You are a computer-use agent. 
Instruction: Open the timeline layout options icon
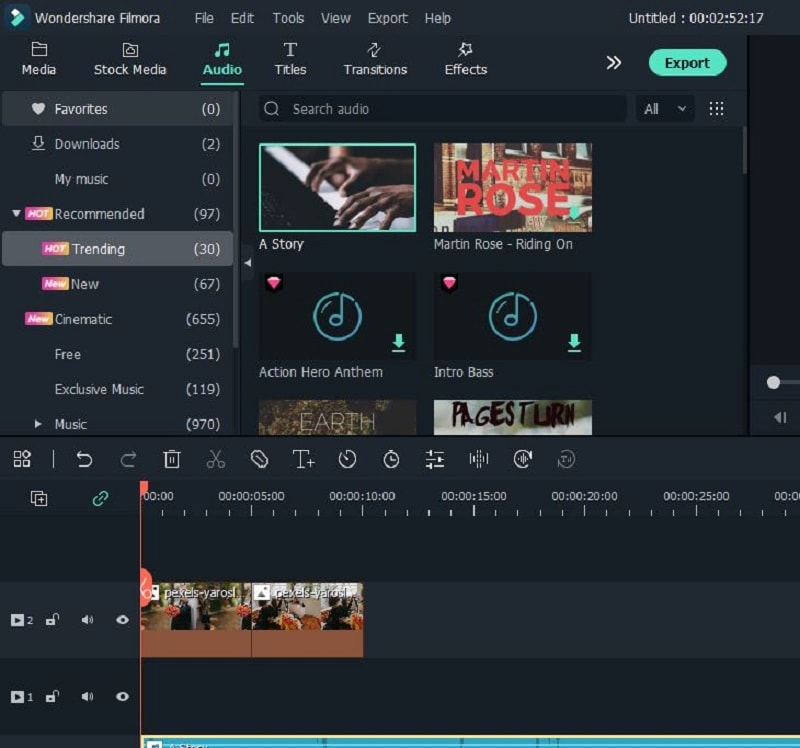pyautogui.click(x=22, y=459)
